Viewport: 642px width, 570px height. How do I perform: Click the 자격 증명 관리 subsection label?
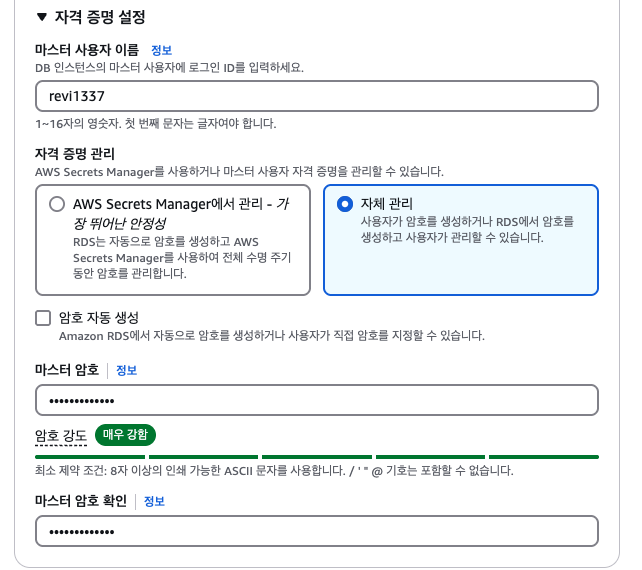pyautogui.click(x=75, y=154)
